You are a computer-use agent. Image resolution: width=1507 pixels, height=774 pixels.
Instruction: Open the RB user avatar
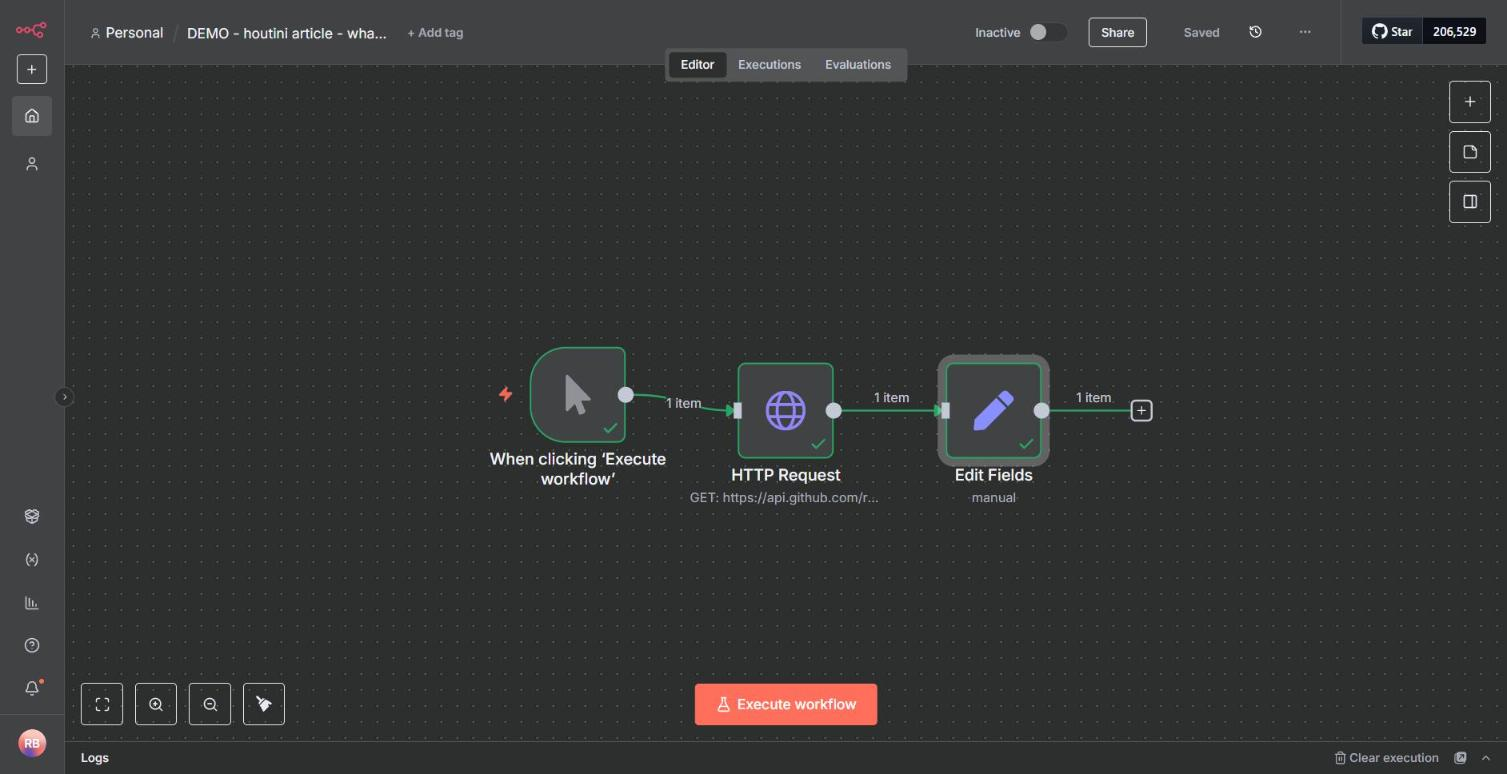pos(32,743)
